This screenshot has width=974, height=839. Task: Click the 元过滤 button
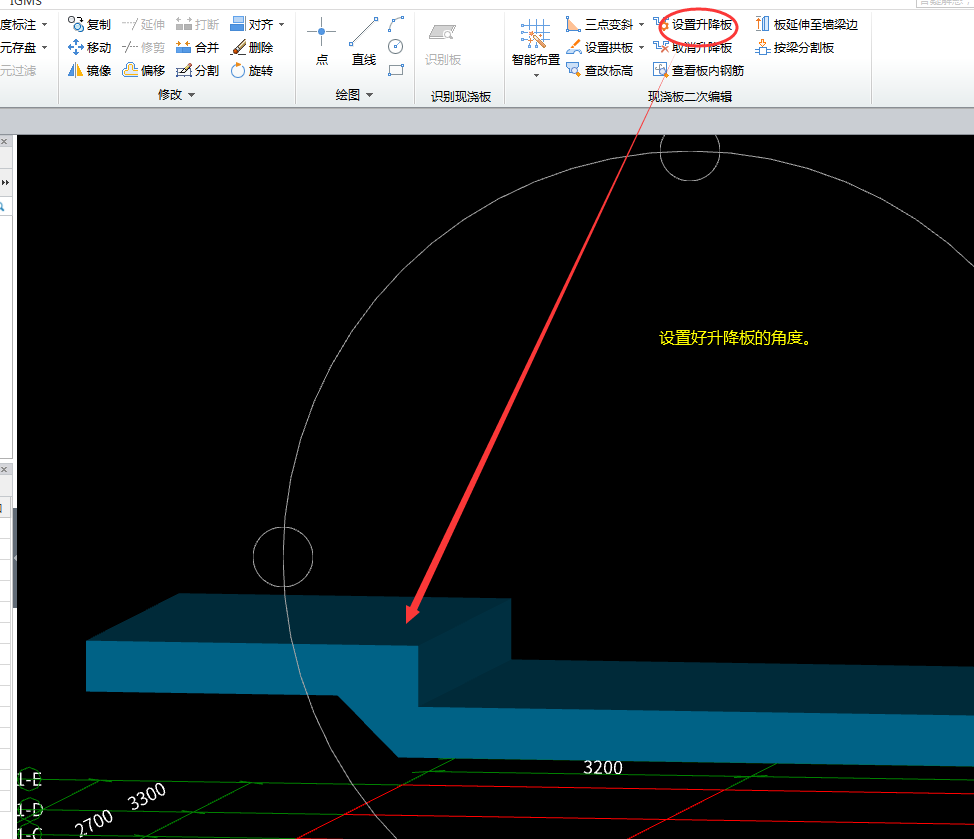(x=18, y=70)
